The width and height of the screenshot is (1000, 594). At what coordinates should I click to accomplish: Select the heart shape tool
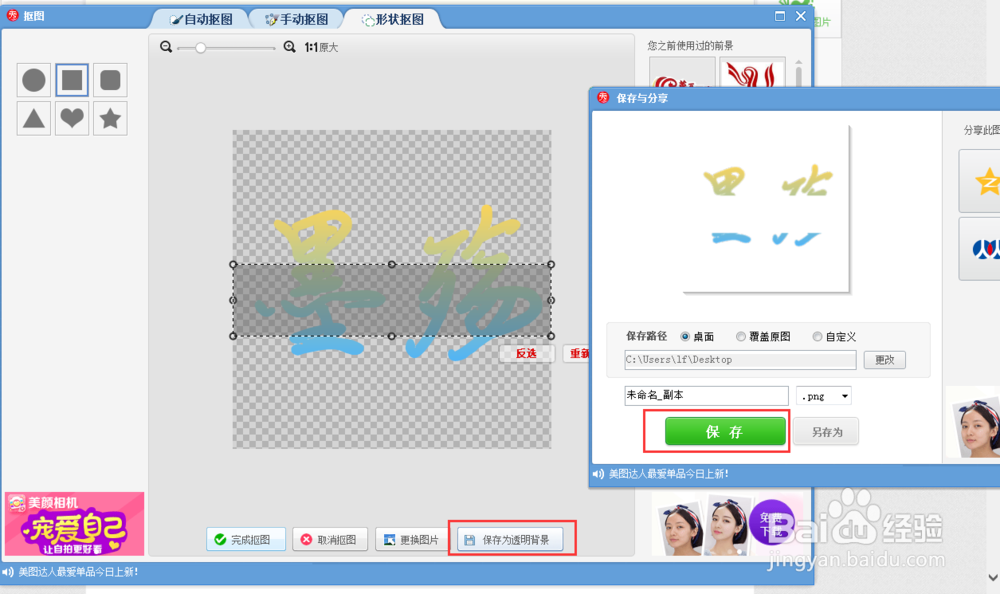click(x=71, y=118)
